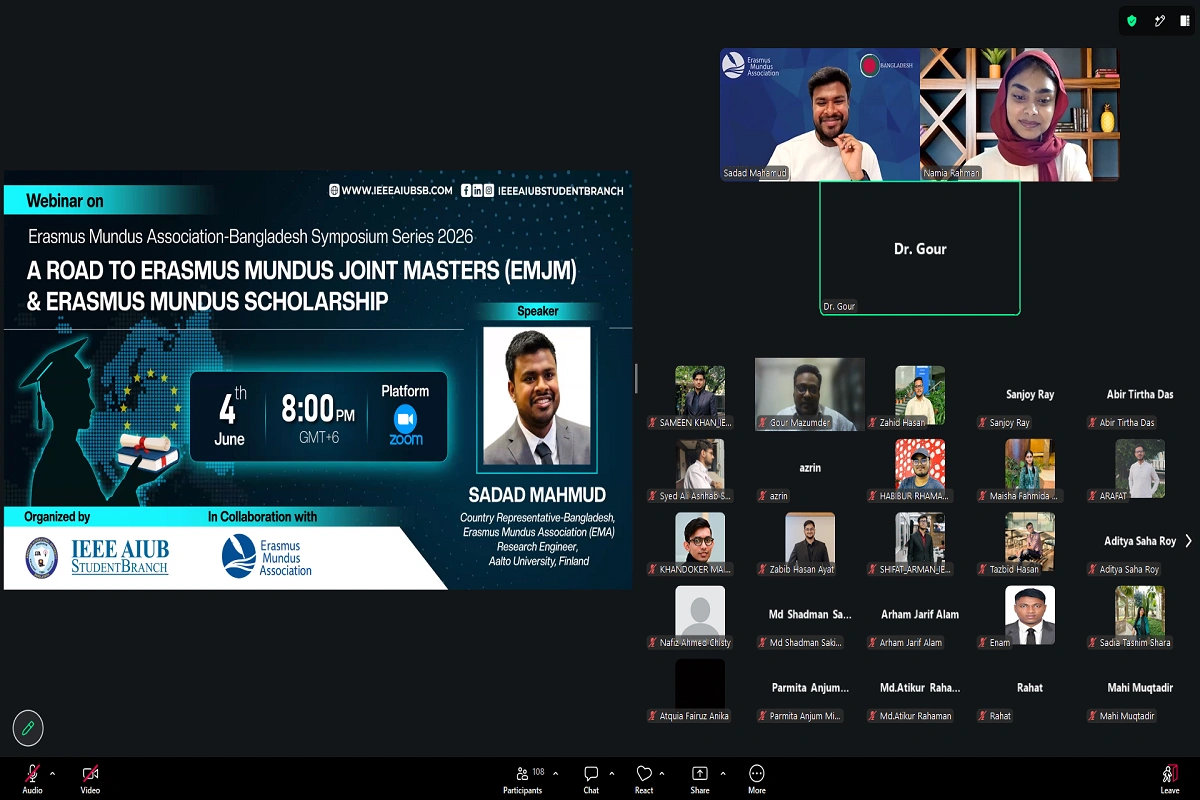Select the Rahat participant tile
This screenshot has height=800, width=1200.
[x=1030, y=689]
